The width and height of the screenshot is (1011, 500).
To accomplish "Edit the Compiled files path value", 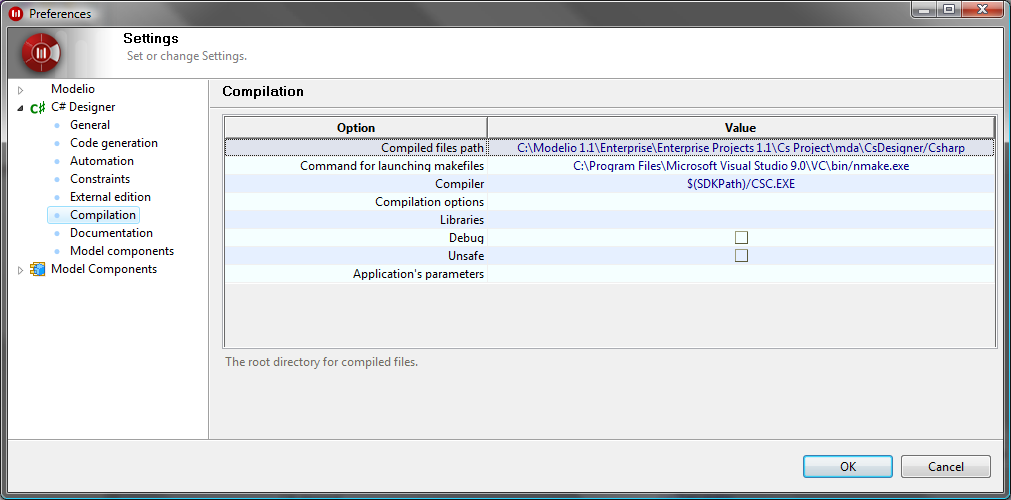I will (741, 148).
